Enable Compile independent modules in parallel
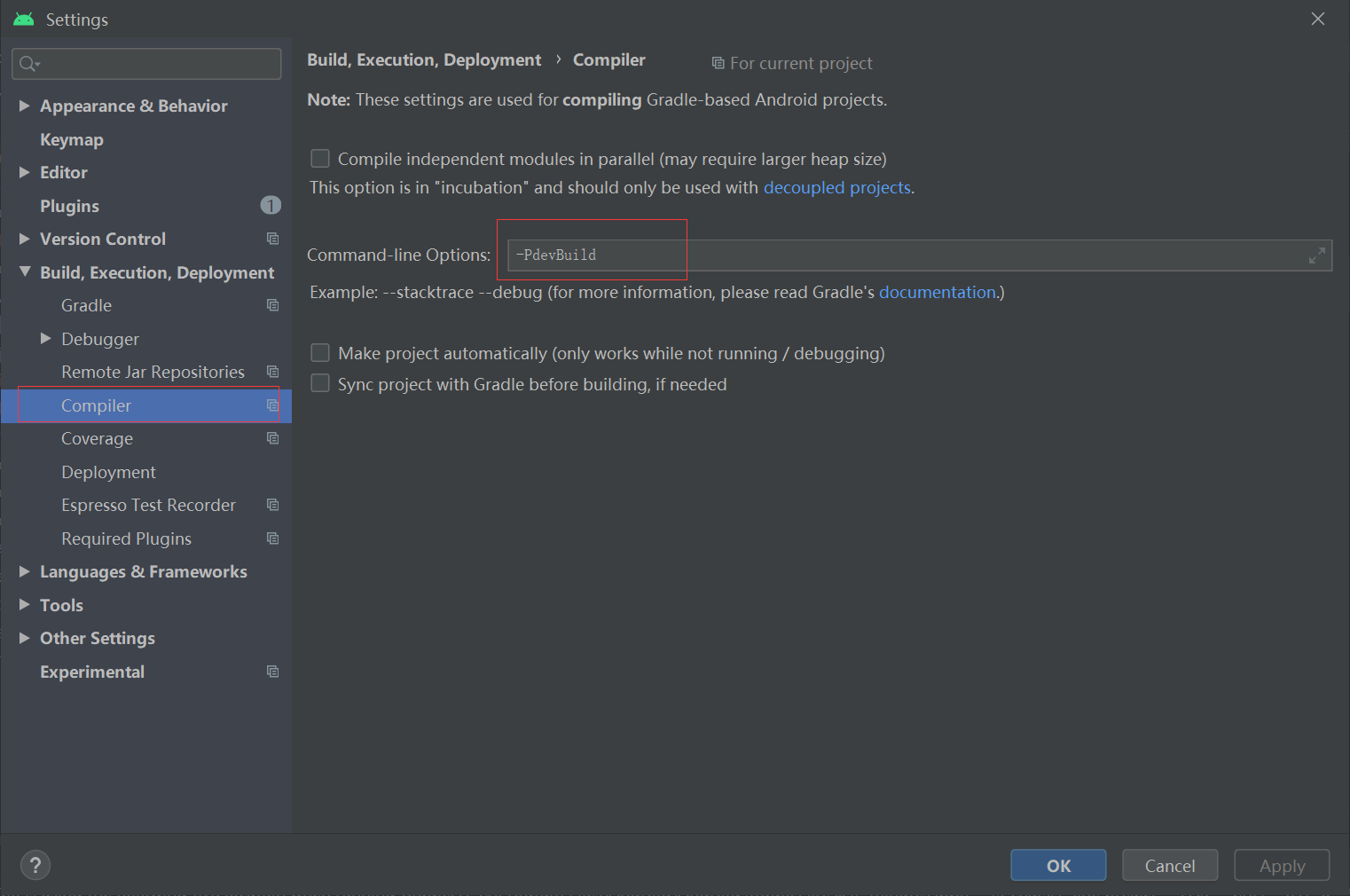Image resolution: width=1350 pixels, height=896 pixels. (320, 159)
